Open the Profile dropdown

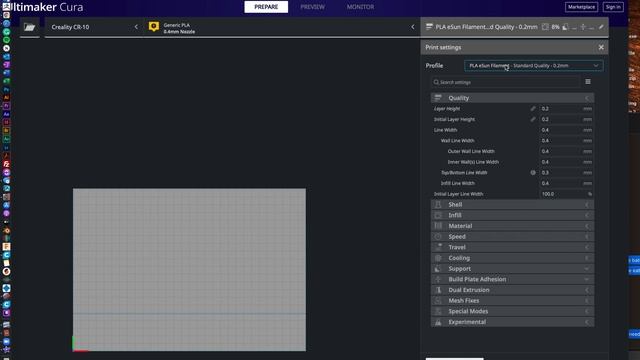(x=533, y=65)
